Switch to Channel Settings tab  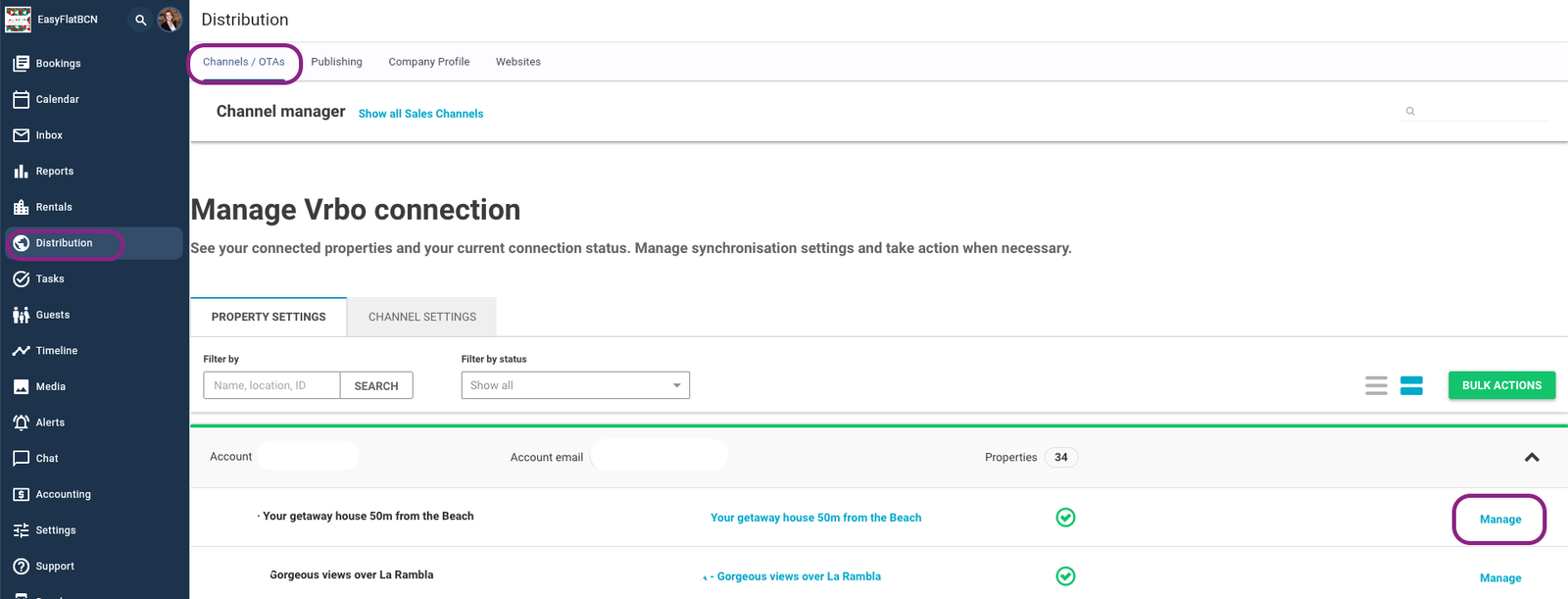click(421, 317)
